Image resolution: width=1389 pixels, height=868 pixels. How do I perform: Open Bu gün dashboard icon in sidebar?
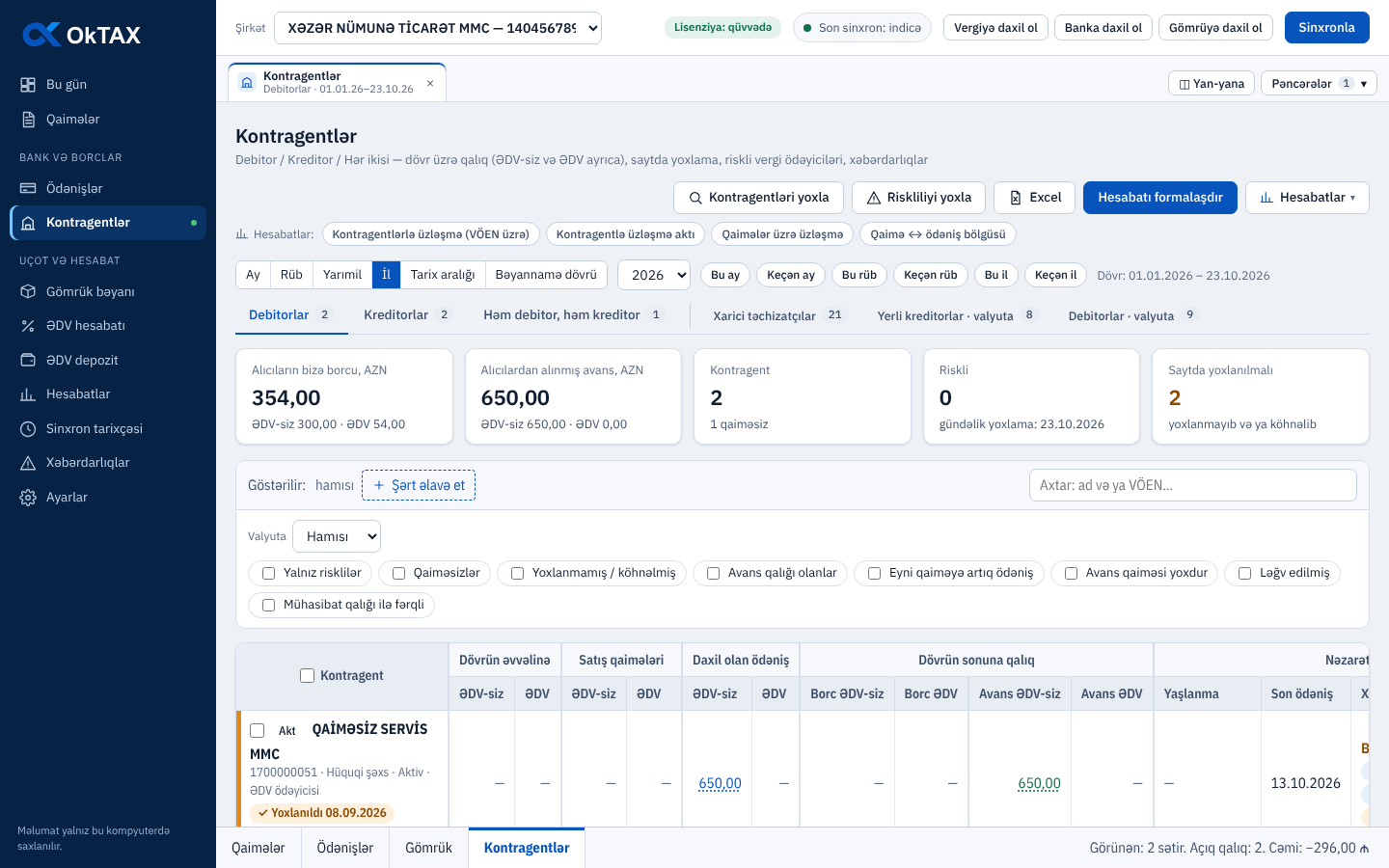click(x=28, y=85)
